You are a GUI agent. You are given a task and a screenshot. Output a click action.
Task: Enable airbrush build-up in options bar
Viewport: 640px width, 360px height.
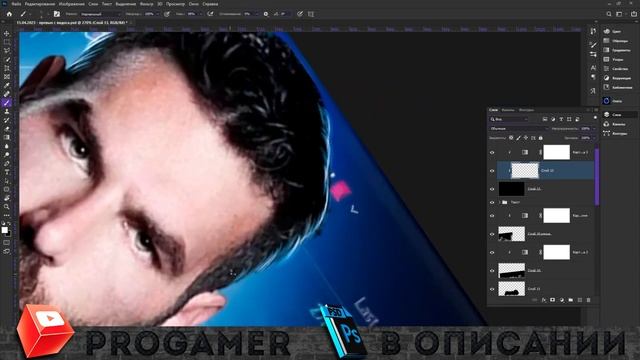(211, 14)
